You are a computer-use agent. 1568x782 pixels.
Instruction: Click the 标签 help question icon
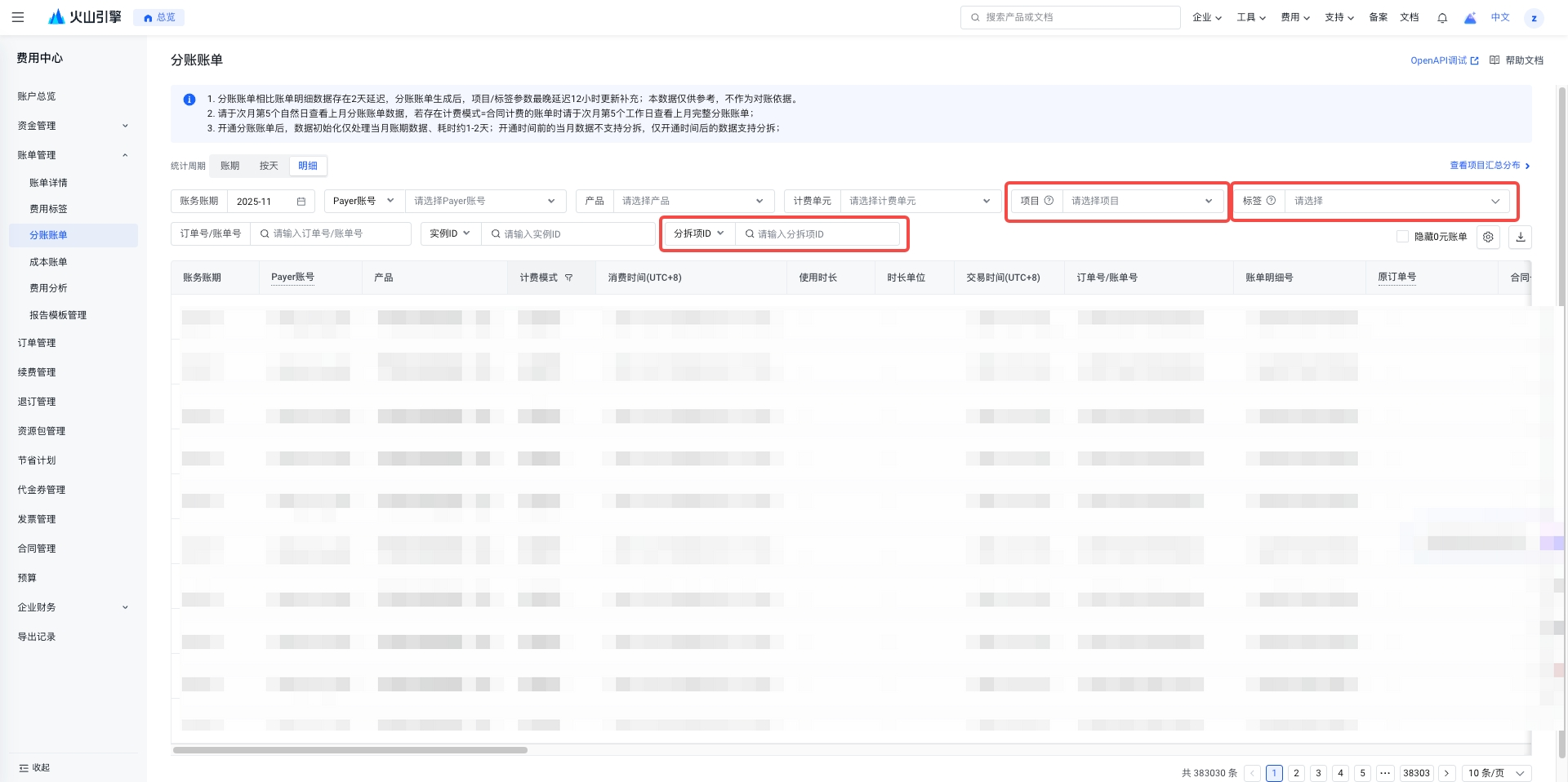click(1271, 201)
